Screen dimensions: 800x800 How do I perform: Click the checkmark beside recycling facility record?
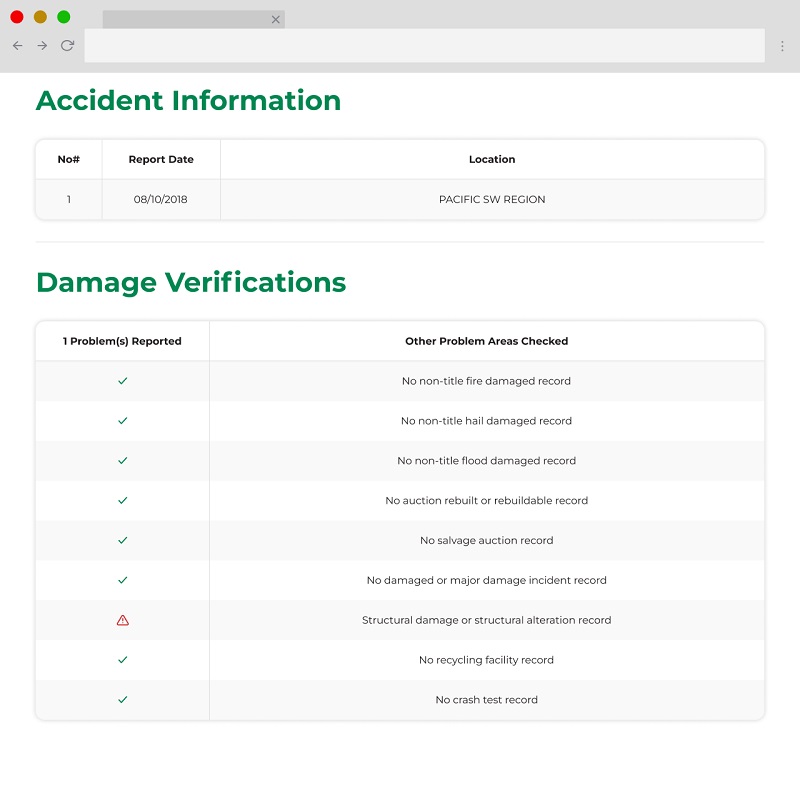(x=123, y=660)
